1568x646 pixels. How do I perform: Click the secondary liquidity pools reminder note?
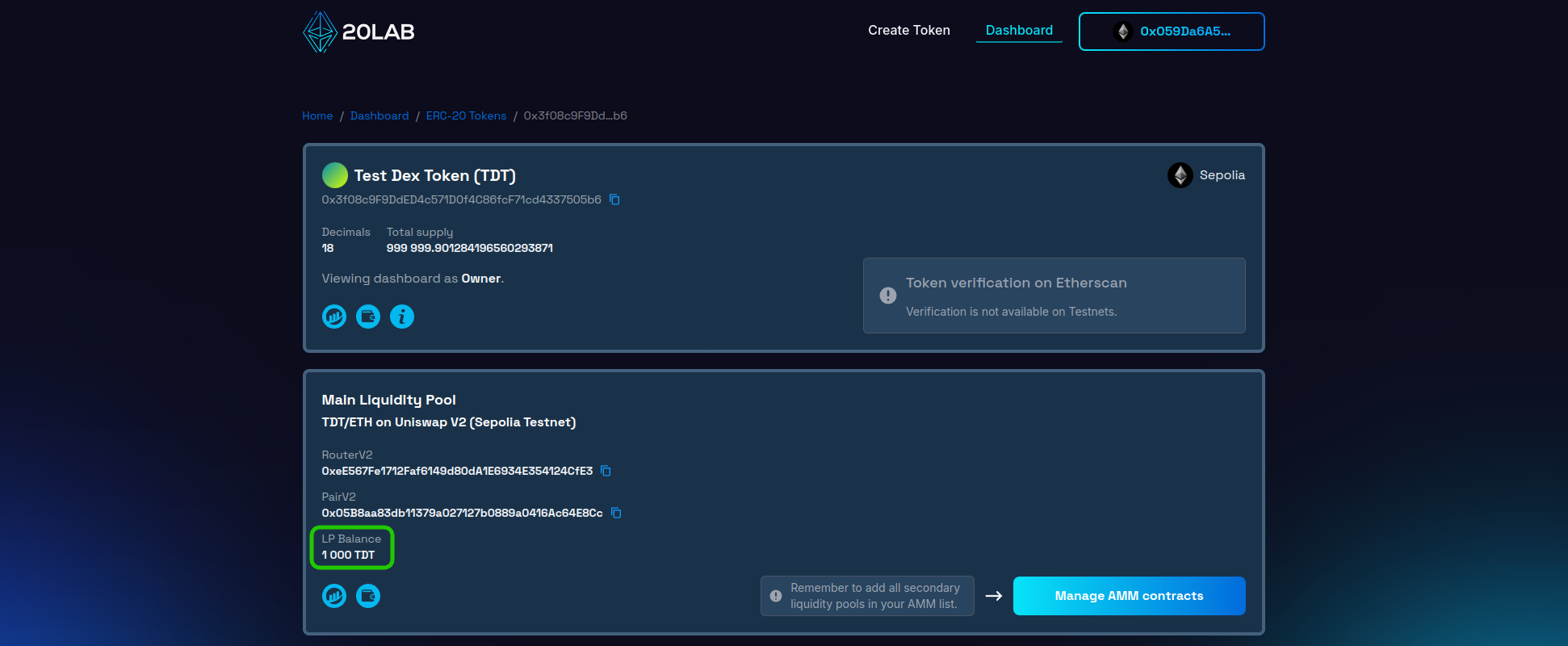(867, 596)
